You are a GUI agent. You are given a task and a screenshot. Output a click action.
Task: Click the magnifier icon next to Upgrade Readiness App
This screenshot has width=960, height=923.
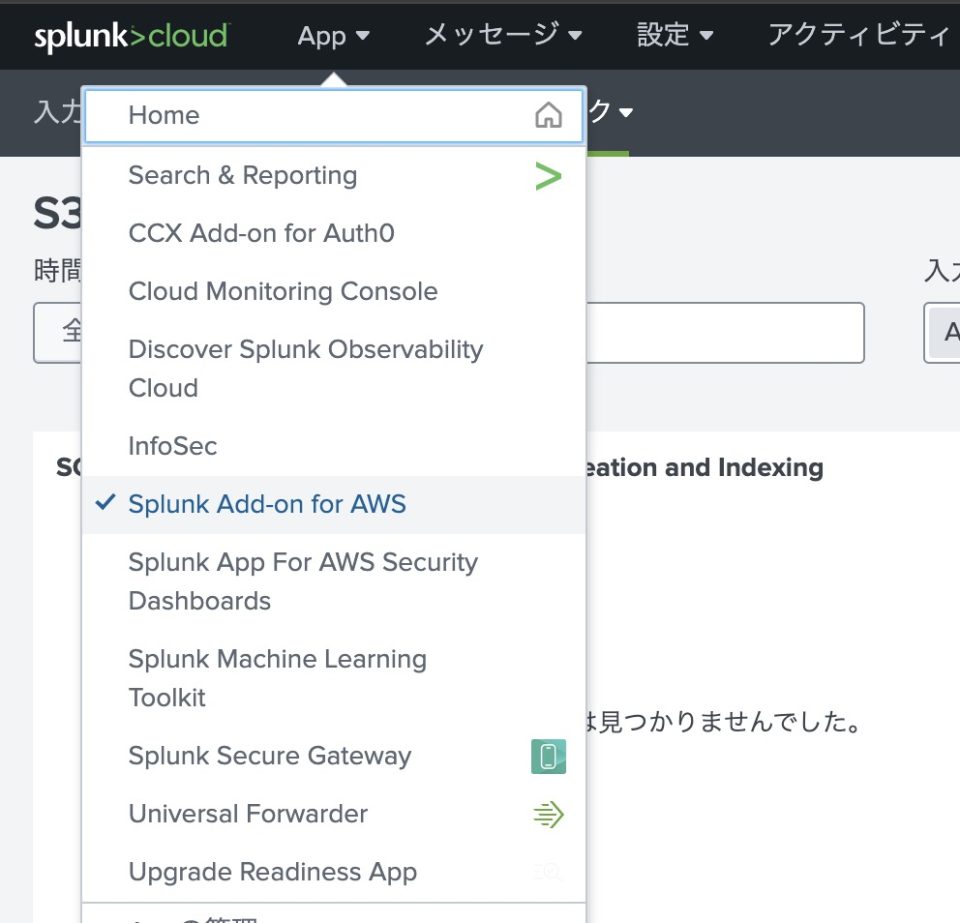click(548, 872)
